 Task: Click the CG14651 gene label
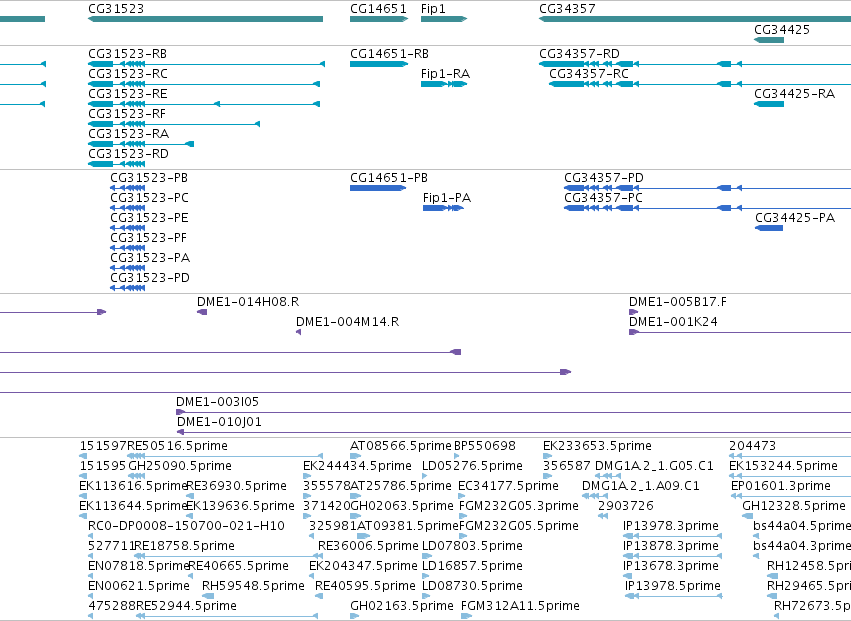tap(378, 9)
